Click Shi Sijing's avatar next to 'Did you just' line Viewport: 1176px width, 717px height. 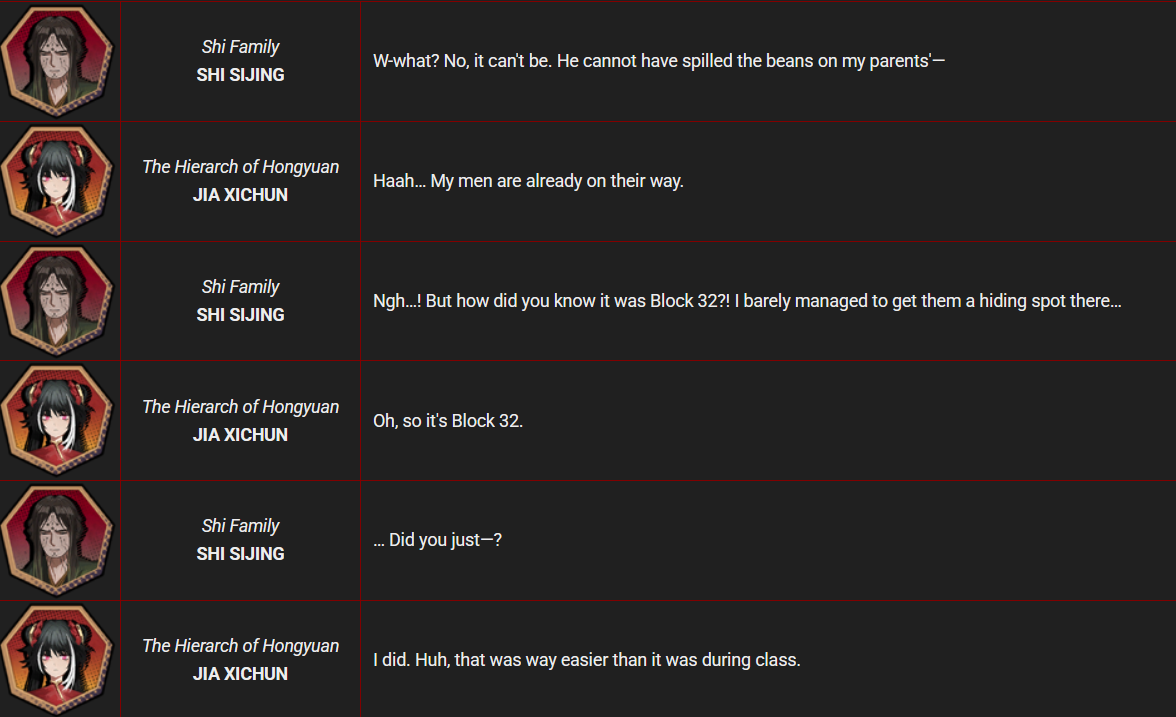pos(58,540)
